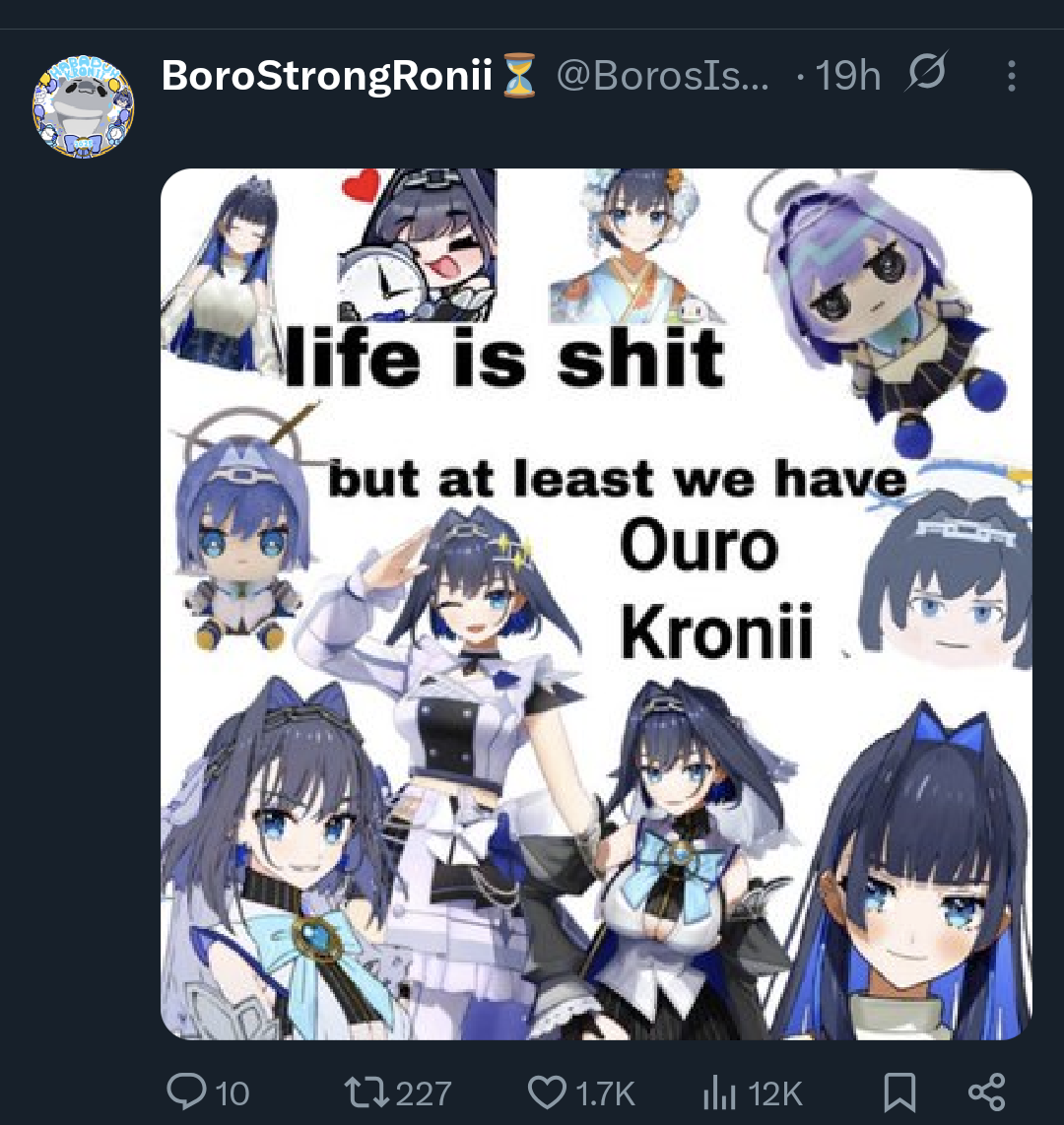Open BoroStrongRonii profile avatar
Viewport: 1064px width, 1125px height.
(x=83, y=107)
